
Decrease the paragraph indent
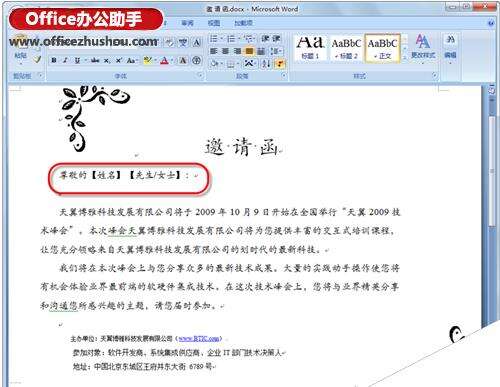click(265, 39)
